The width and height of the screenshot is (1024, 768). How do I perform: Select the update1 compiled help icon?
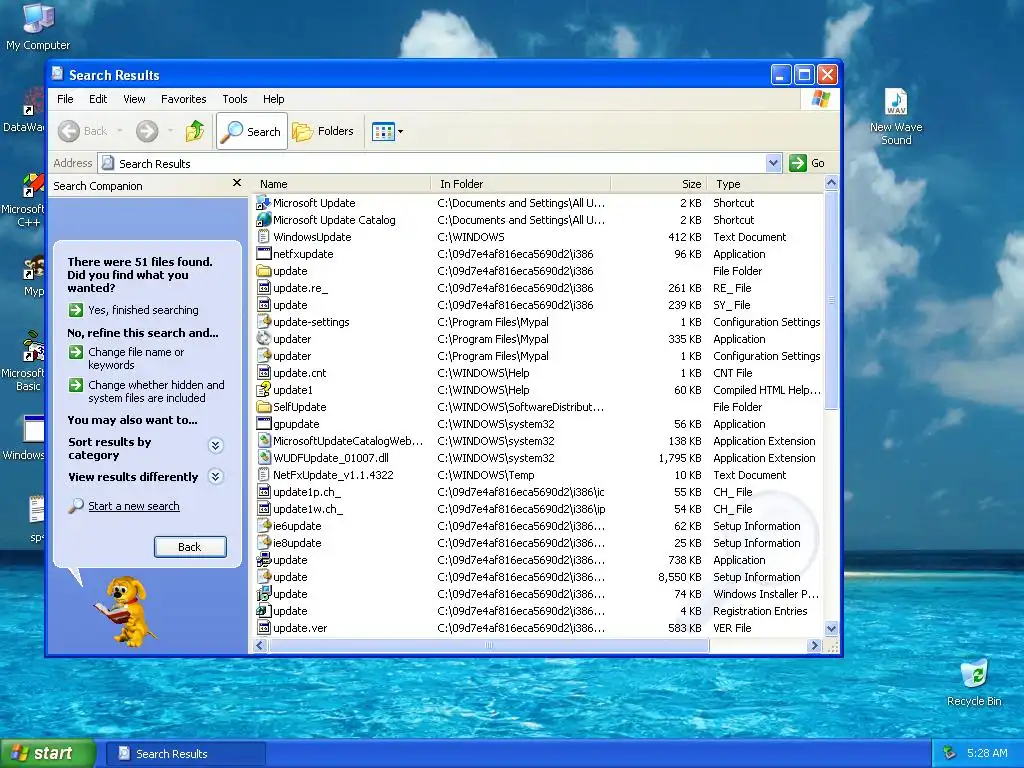point(264,389)
